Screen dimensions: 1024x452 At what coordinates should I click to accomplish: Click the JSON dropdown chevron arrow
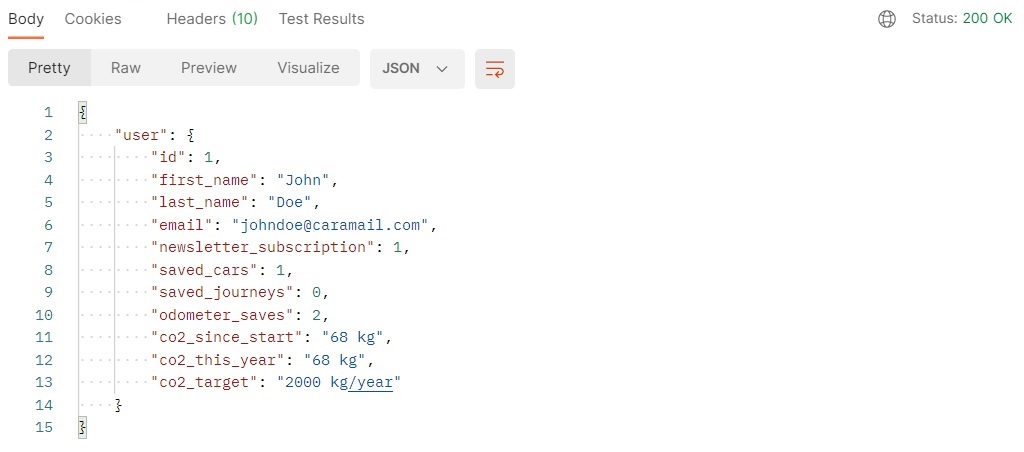pyautogui.click(x=442, y=69)
